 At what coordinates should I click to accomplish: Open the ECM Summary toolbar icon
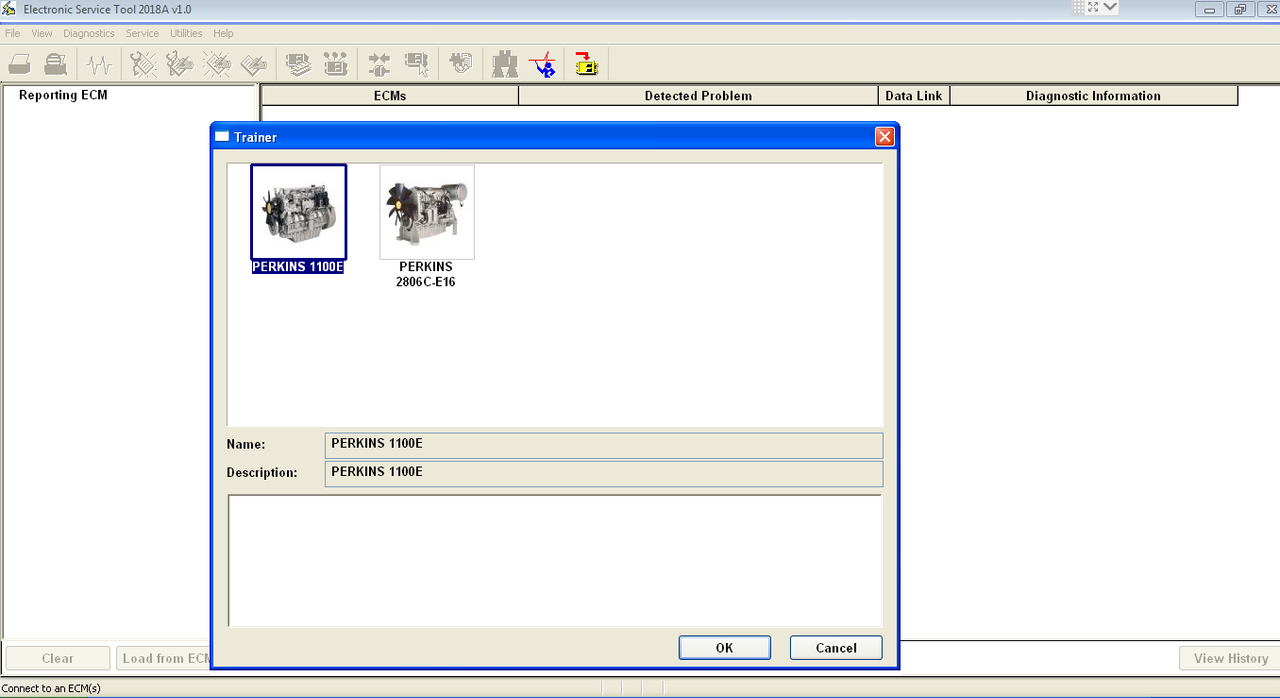[298, 65]
